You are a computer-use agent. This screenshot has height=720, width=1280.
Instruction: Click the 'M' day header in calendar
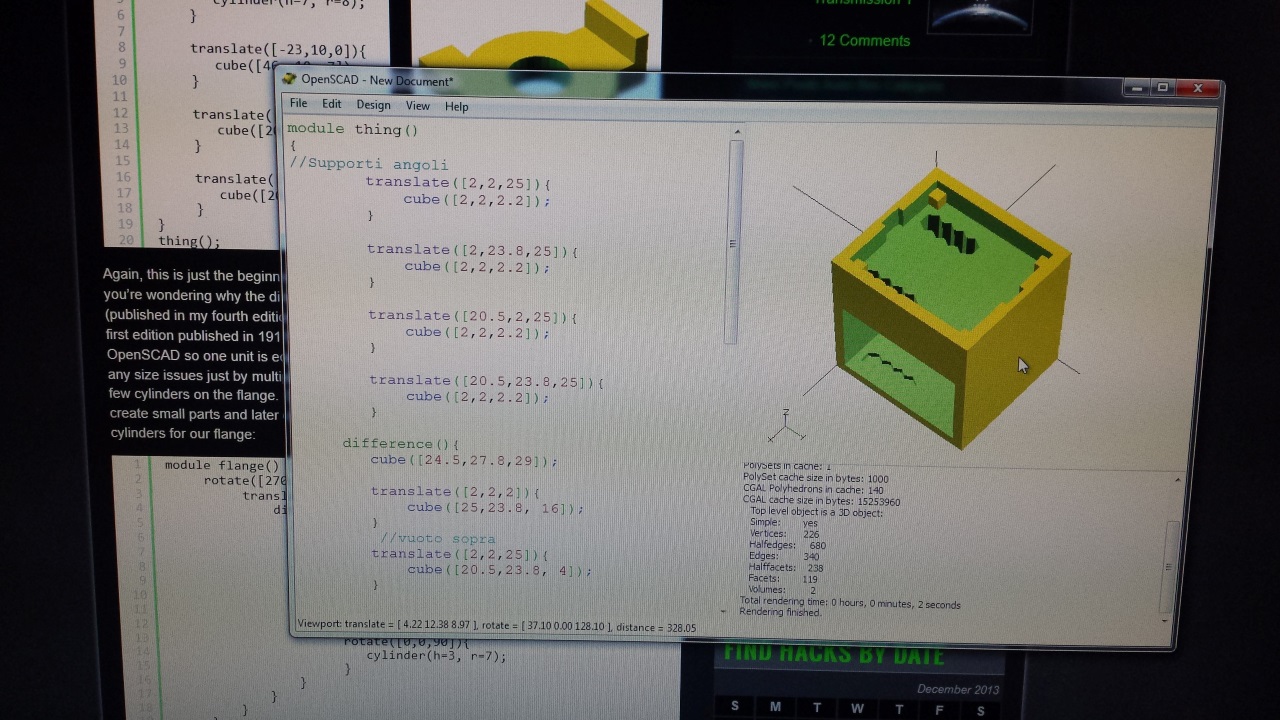pyautogui.click(x=775, y=708)
